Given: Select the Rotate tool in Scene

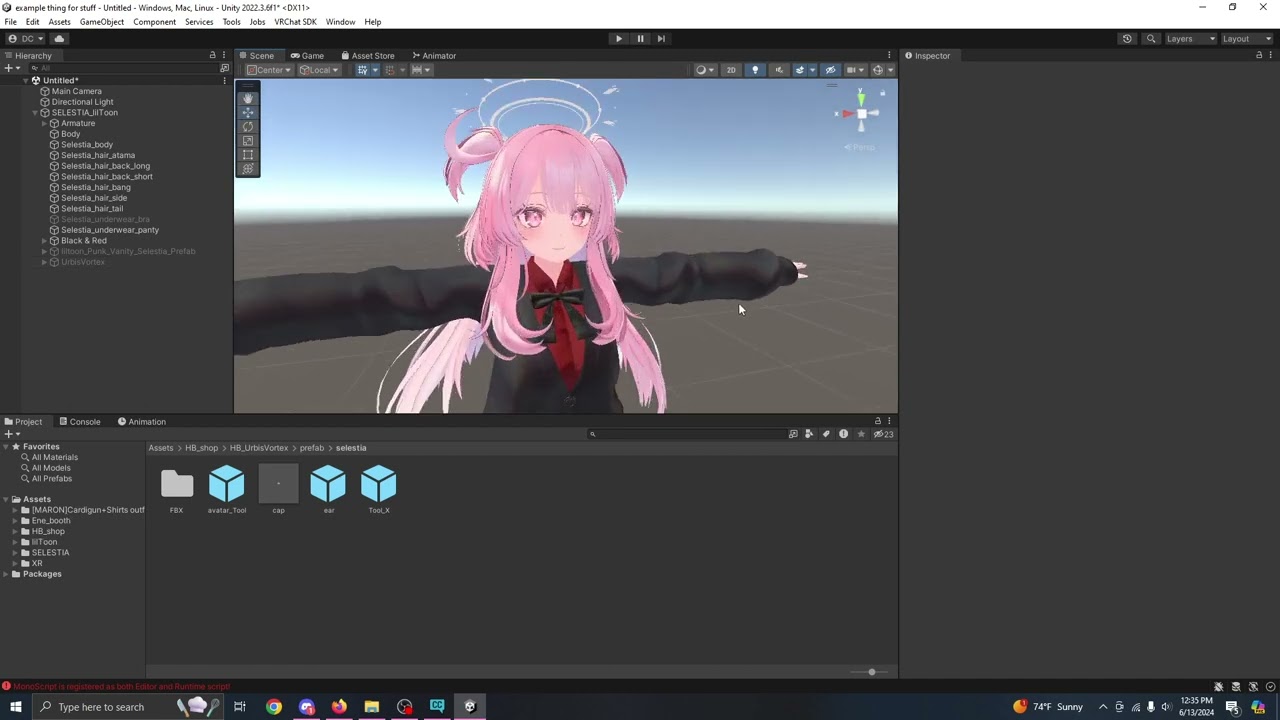Looking at the screenshot, I should click(248, 127).
